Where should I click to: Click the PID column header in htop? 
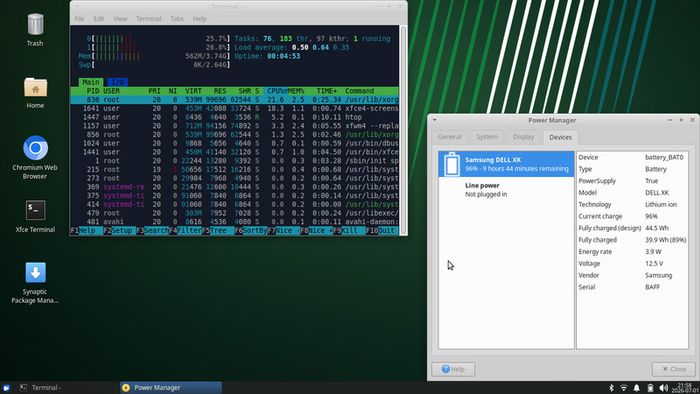pyautogui.click(x=93, y=91)
